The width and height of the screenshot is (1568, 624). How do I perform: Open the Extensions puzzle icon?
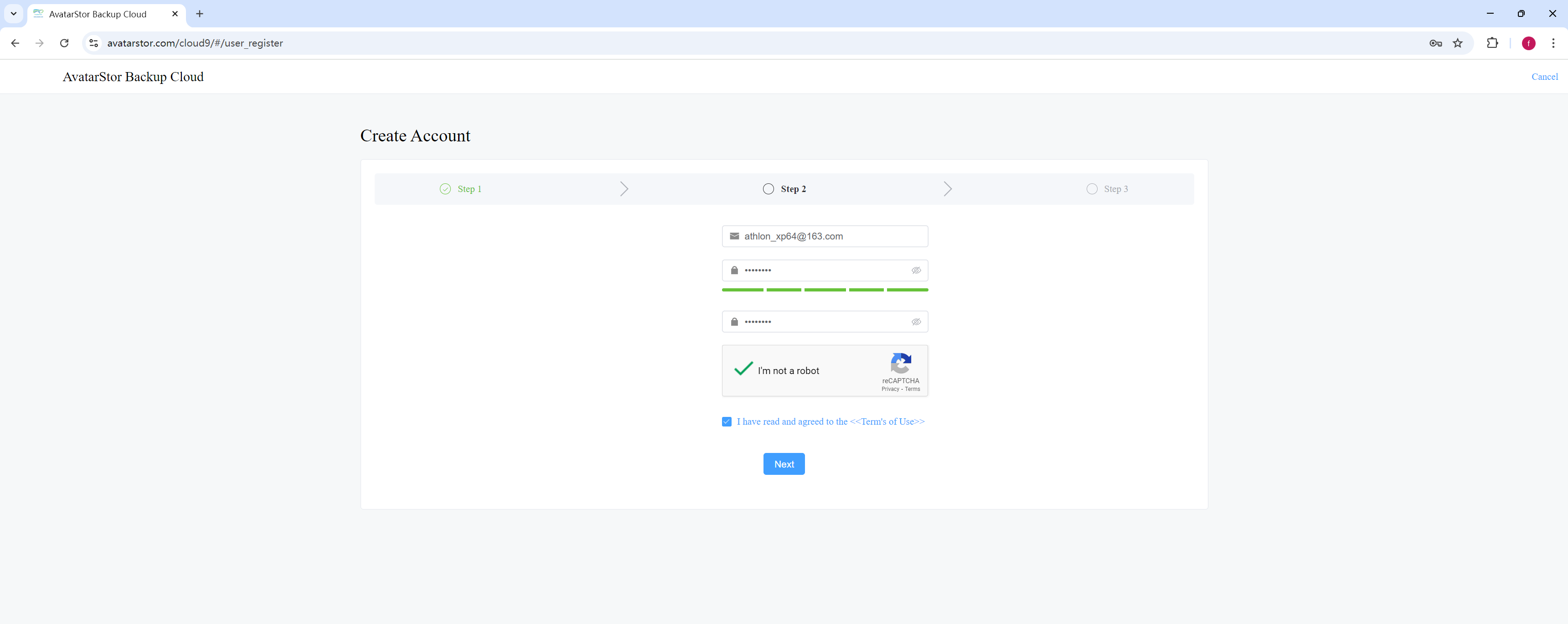[x=1492, y=43]
